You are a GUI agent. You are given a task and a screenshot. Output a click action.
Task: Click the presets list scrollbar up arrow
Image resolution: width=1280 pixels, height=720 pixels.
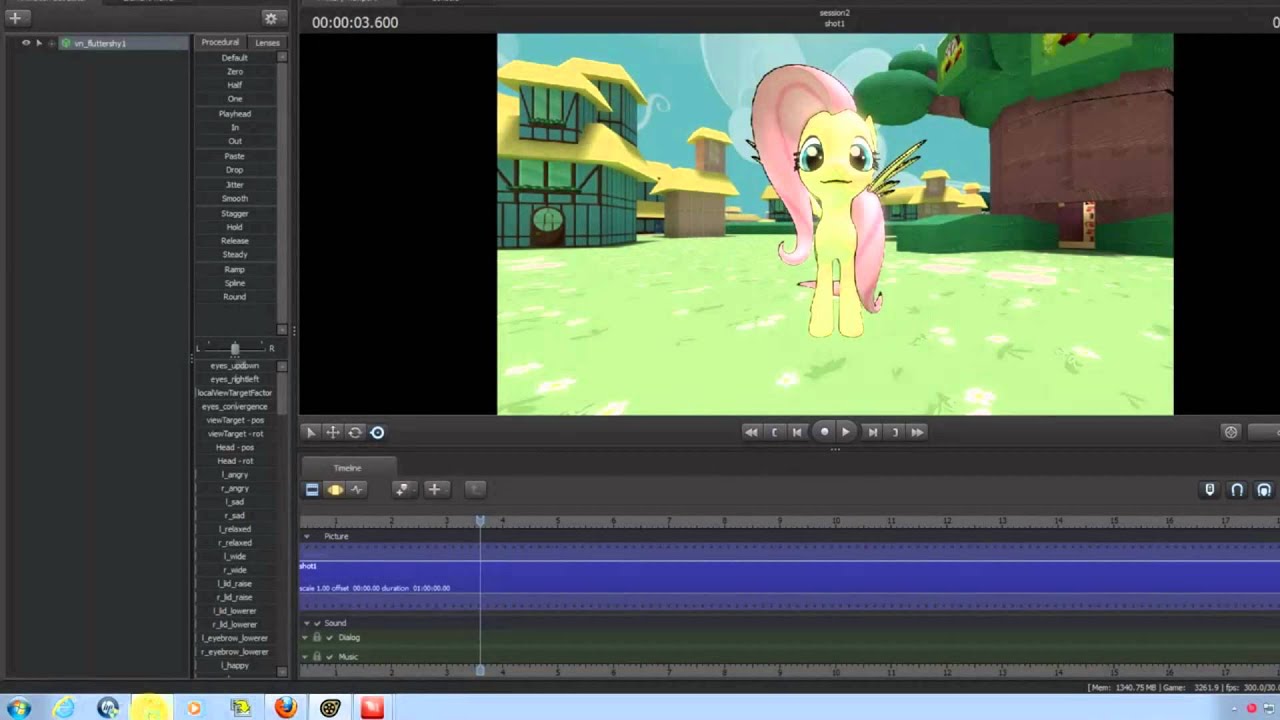(282, 57)
